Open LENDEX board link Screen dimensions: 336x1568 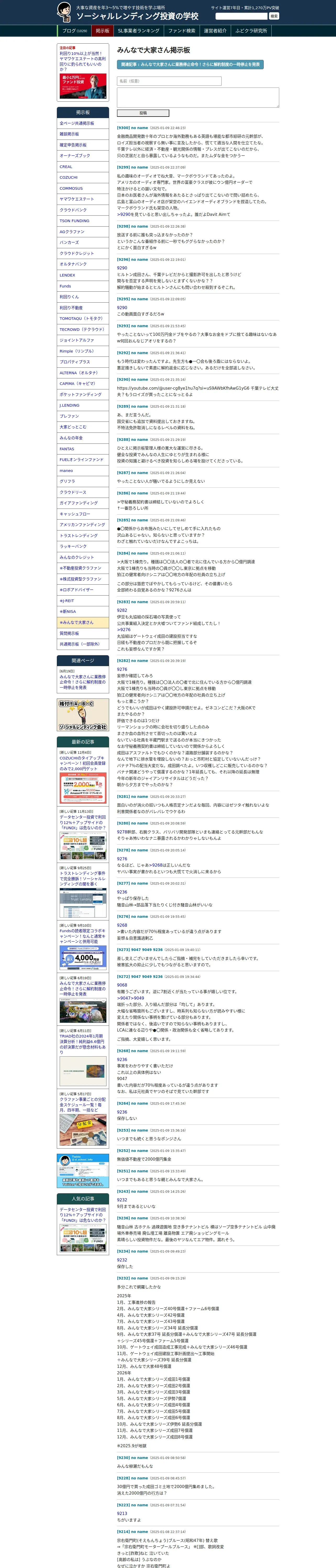pos(83,275)
